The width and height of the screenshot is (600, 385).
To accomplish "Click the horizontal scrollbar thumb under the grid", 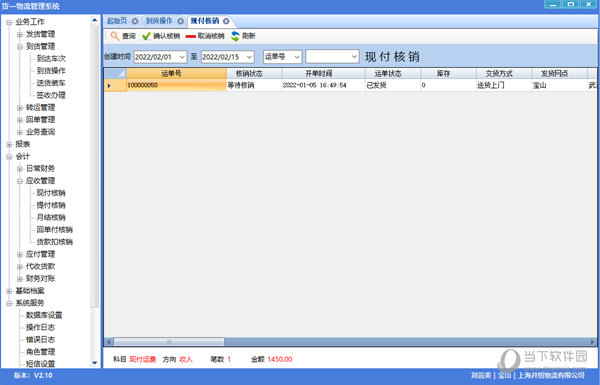I will [169, 341].
